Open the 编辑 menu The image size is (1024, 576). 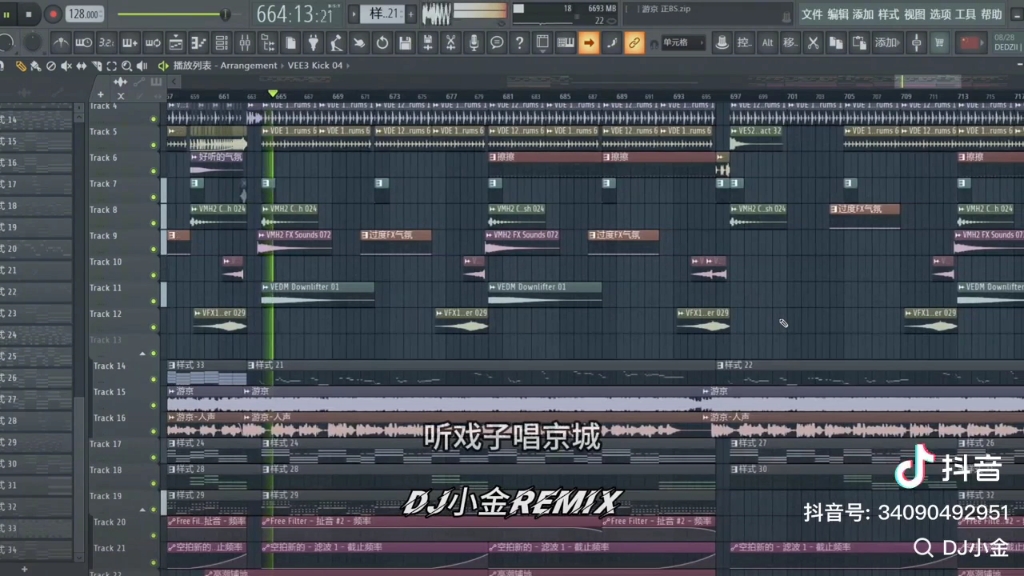[x=838, y=14]
